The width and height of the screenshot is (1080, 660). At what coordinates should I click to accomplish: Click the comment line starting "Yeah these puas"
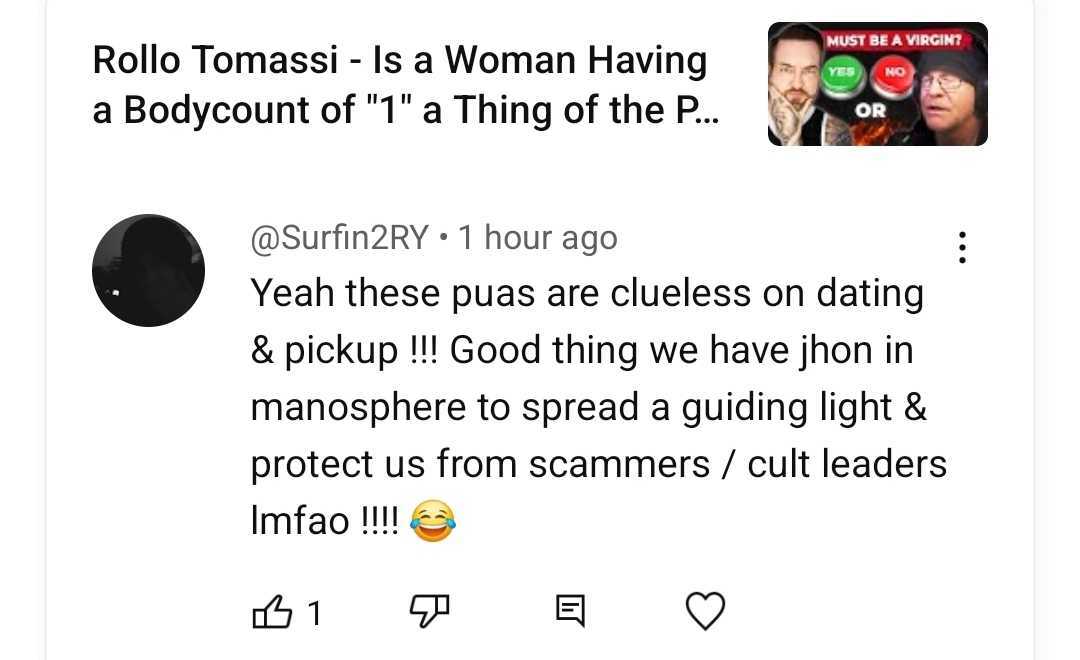point(587,293)
